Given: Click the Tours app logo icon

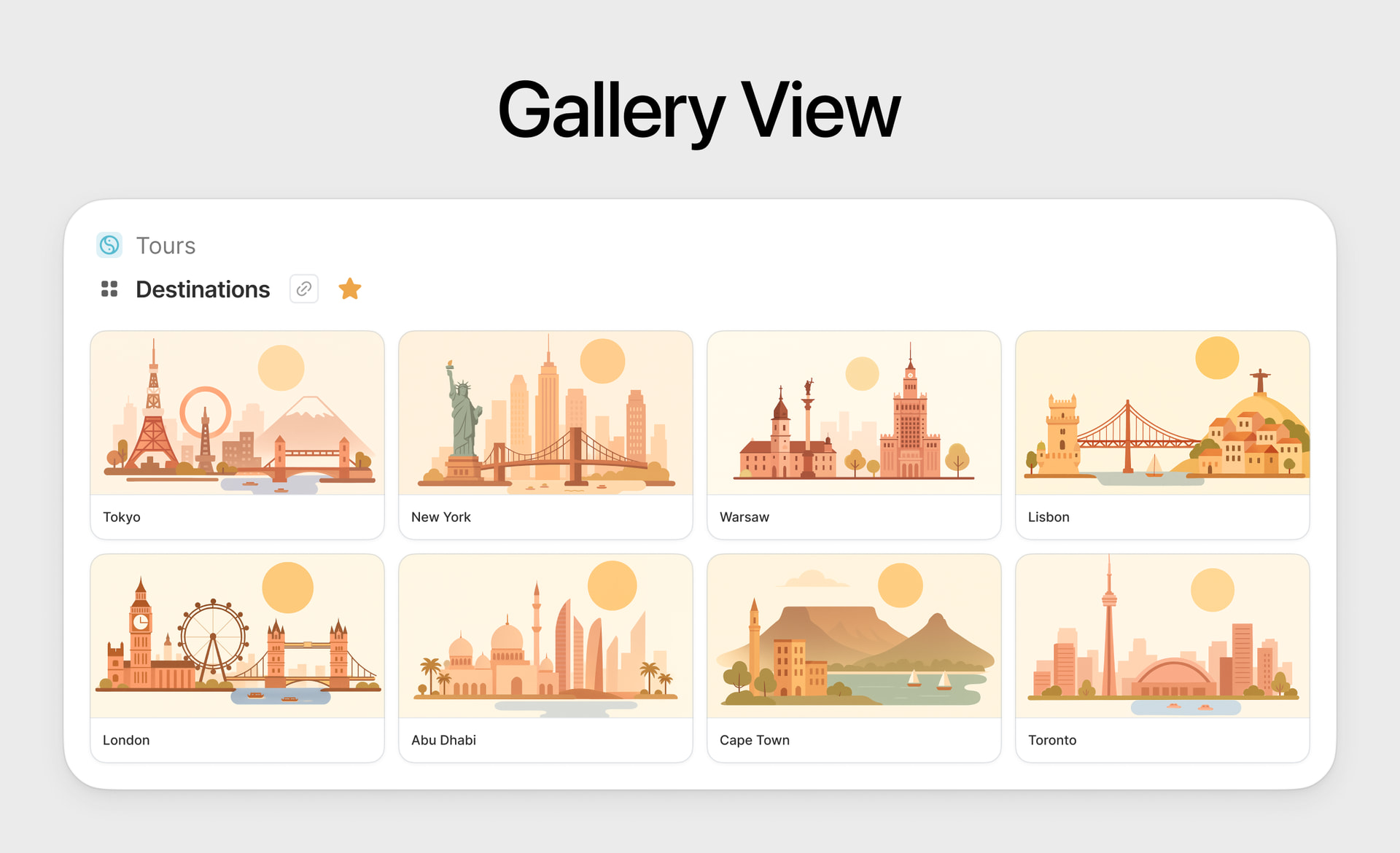Looking at the screenshot, I should [109, 245].
